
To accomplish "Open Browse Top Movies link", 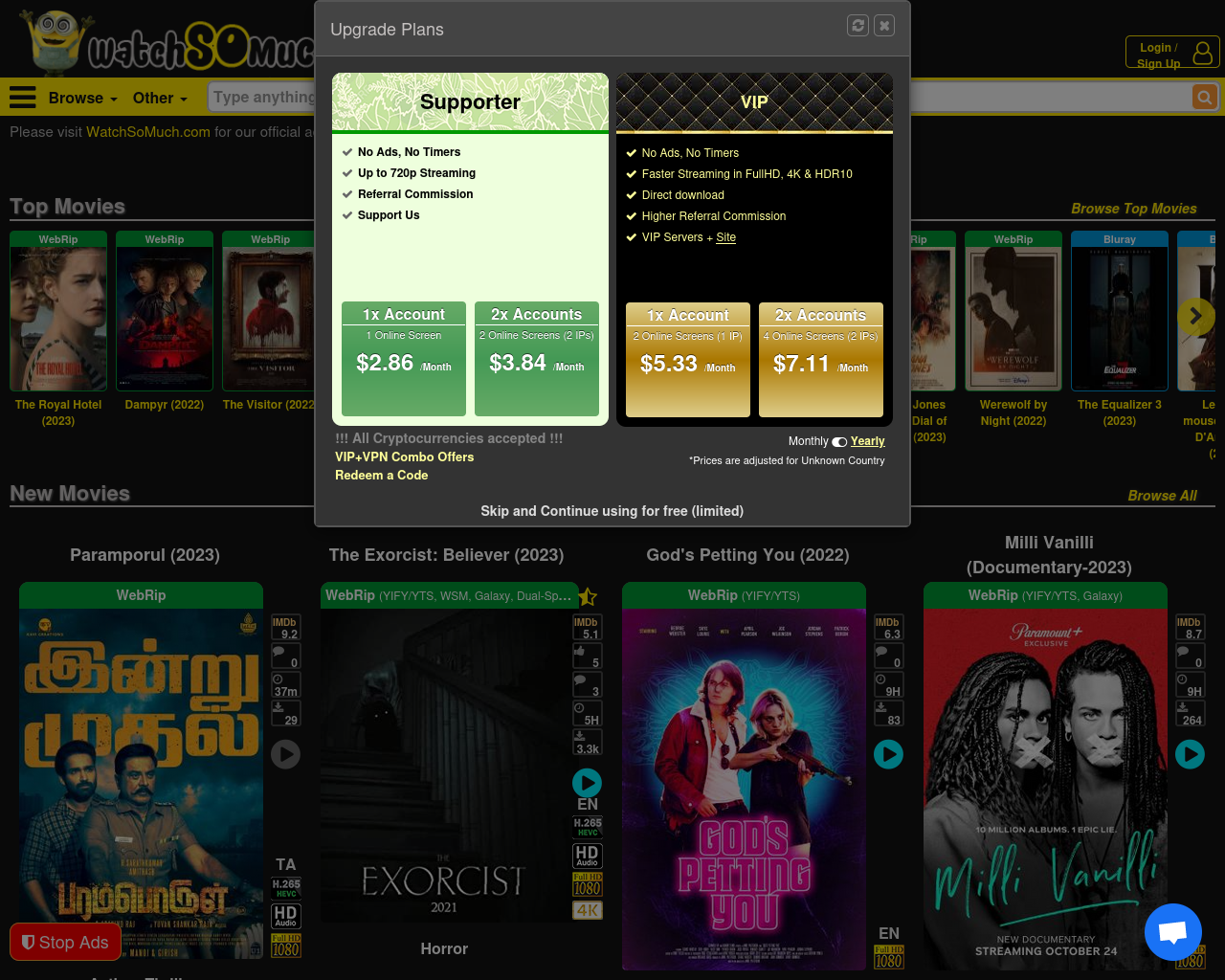I will 1134,209.
